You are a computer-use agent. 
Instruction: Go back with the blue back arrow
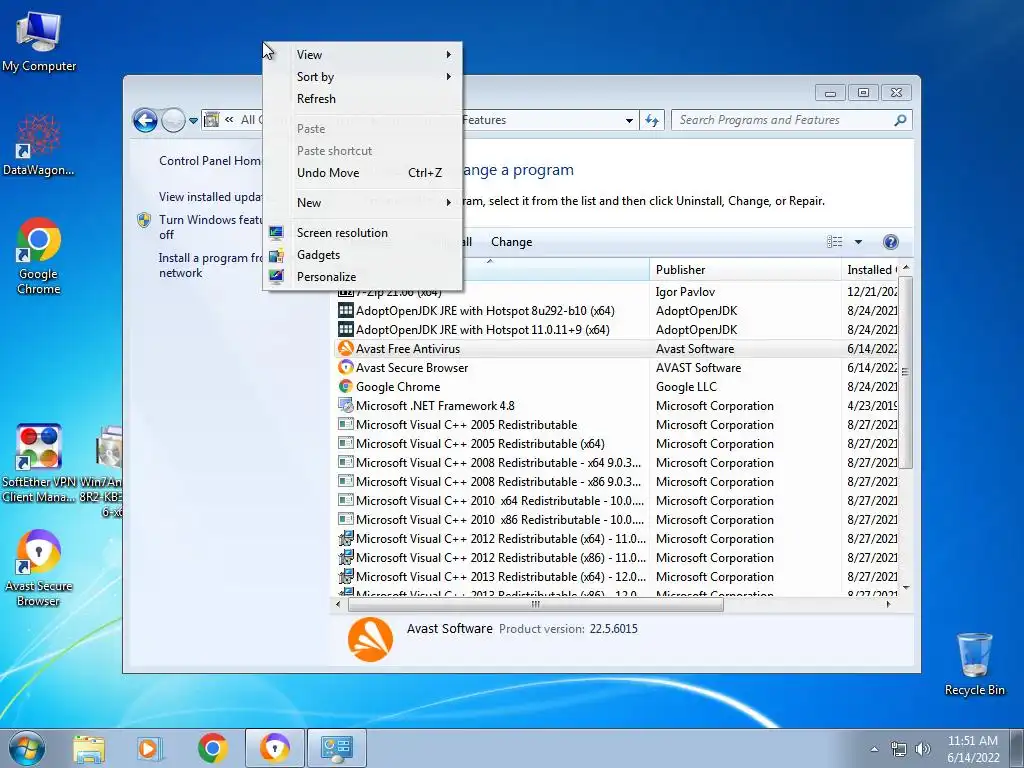[145, 120]
